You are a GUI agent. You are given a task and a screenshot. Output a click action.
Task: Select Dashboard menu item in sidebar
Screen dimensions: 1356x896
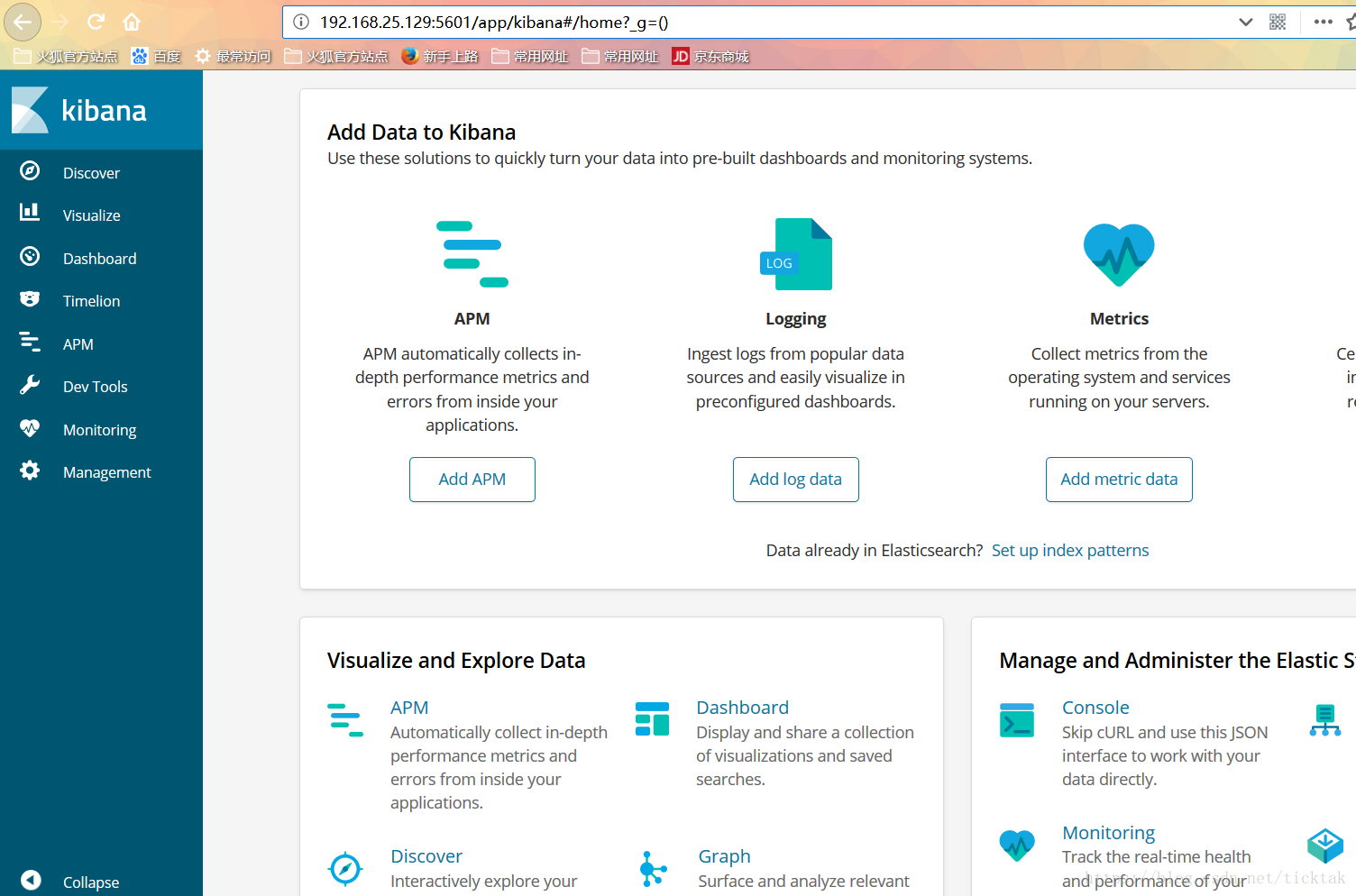[101, 259]
